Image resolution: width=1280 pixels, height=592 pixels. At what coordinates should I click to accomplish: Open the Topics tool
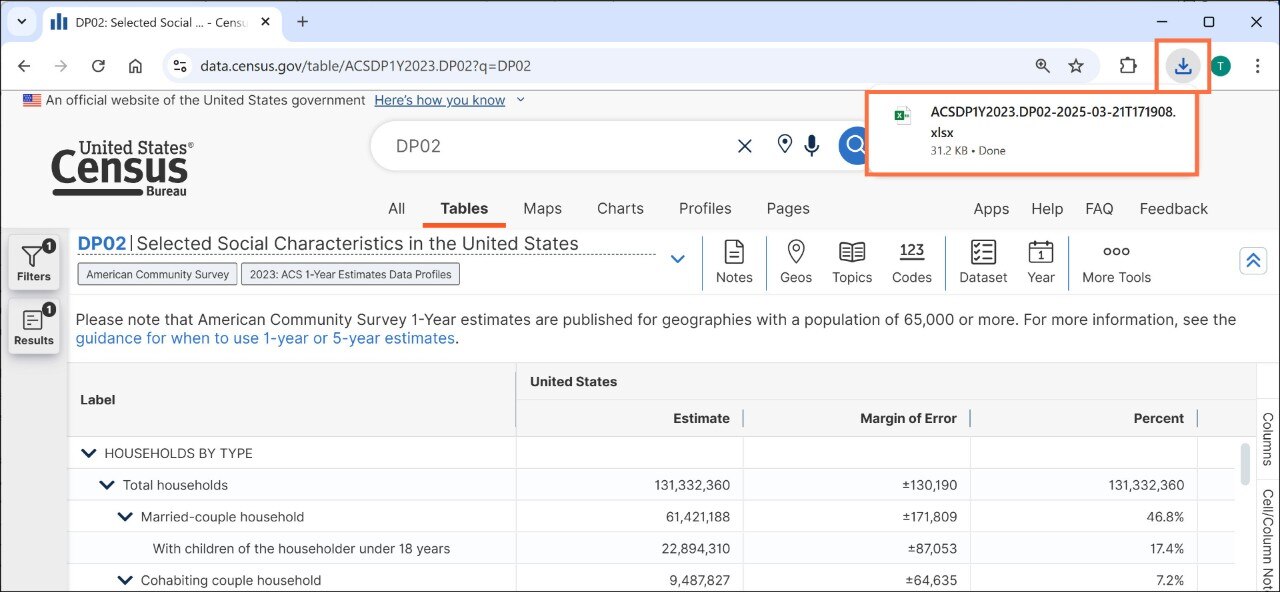[x=852, y=262]
